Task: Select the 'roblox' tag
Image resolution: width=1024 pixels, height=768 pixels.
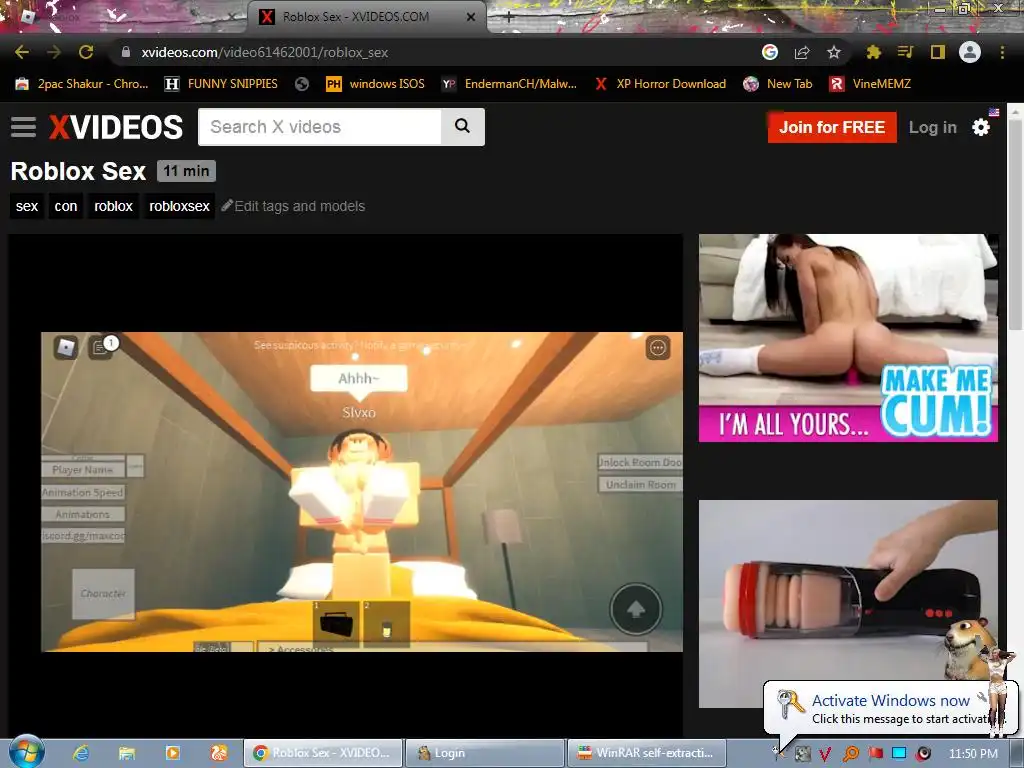Action: 114,206
